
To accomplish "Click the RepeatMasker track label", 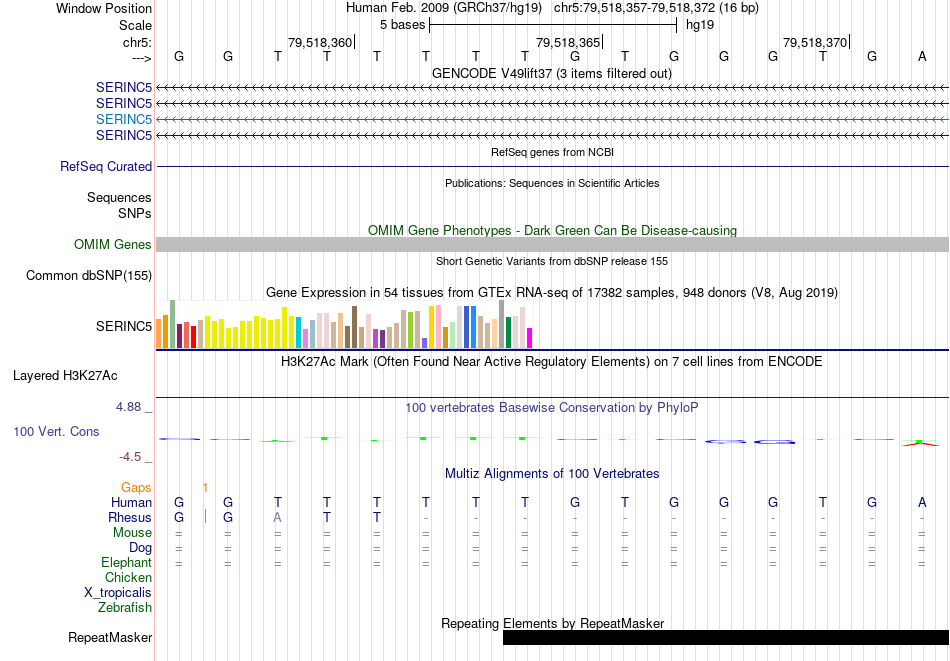I will tap(110, 637).
